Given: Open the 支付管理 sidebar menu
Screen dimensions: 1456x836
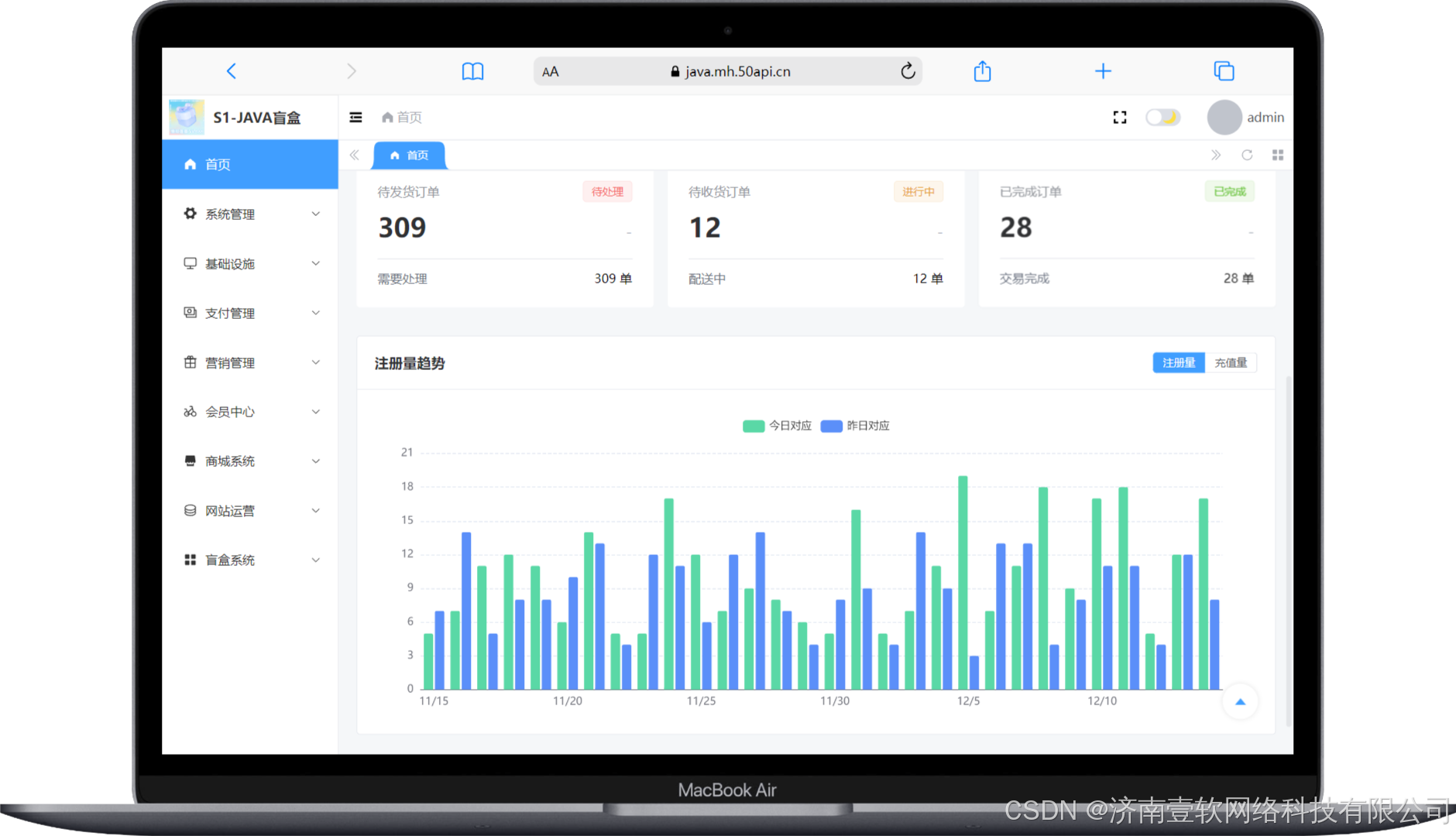Looking at the screenshot, I should (250, 313).
